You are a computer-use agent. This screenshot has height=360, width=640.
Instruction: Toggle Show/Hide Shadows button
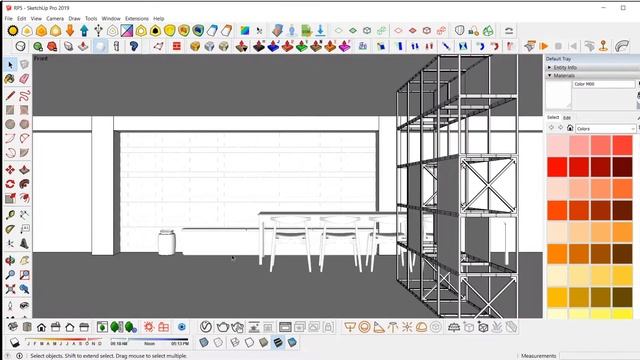(x=14, y=342)
